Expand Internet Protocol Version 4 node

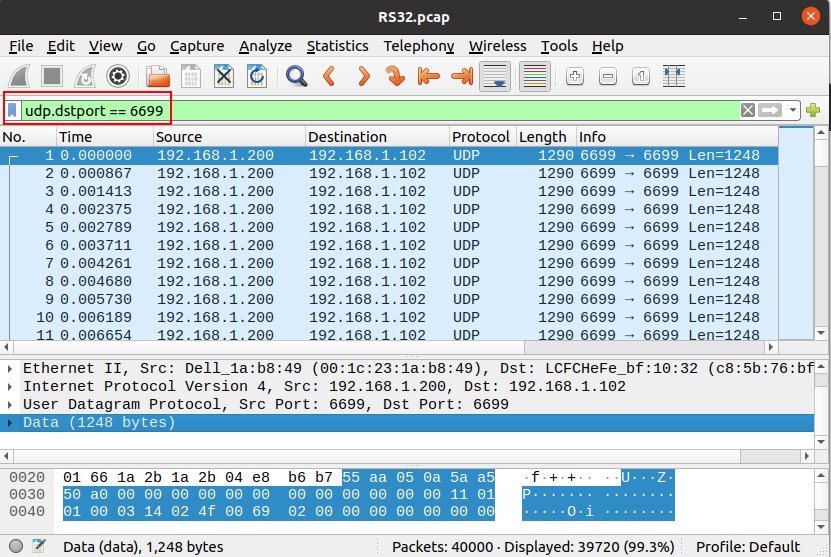(x=10, y=386)
